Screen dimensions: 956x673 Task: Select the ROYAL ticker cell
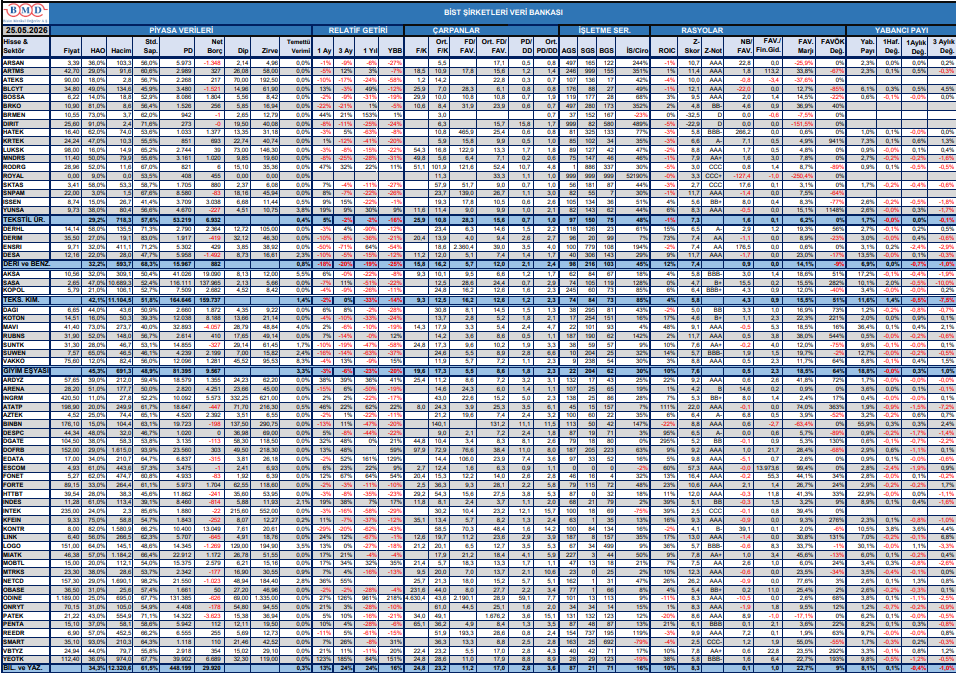tap(26, 174)
